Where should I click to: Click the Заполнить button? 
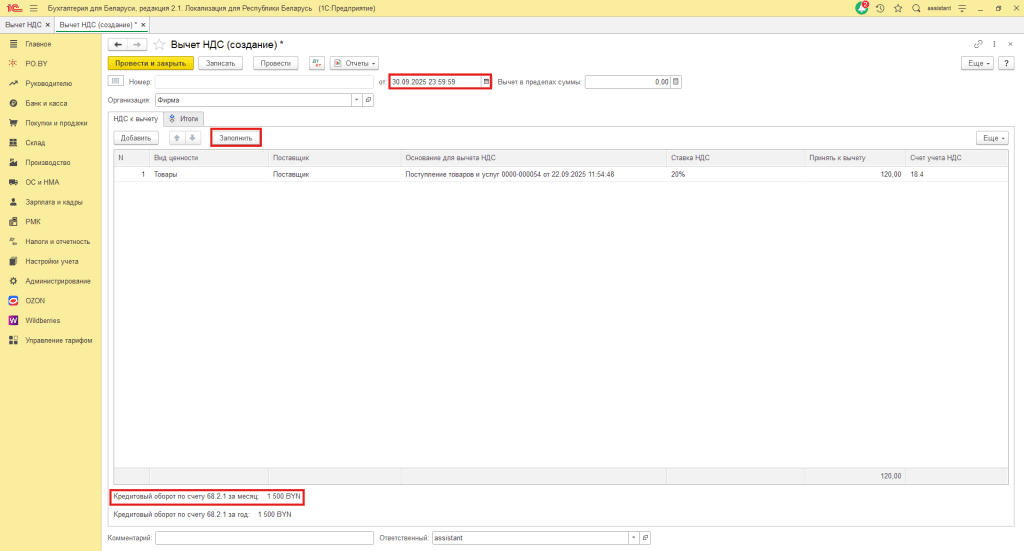[x=236, y=137]
